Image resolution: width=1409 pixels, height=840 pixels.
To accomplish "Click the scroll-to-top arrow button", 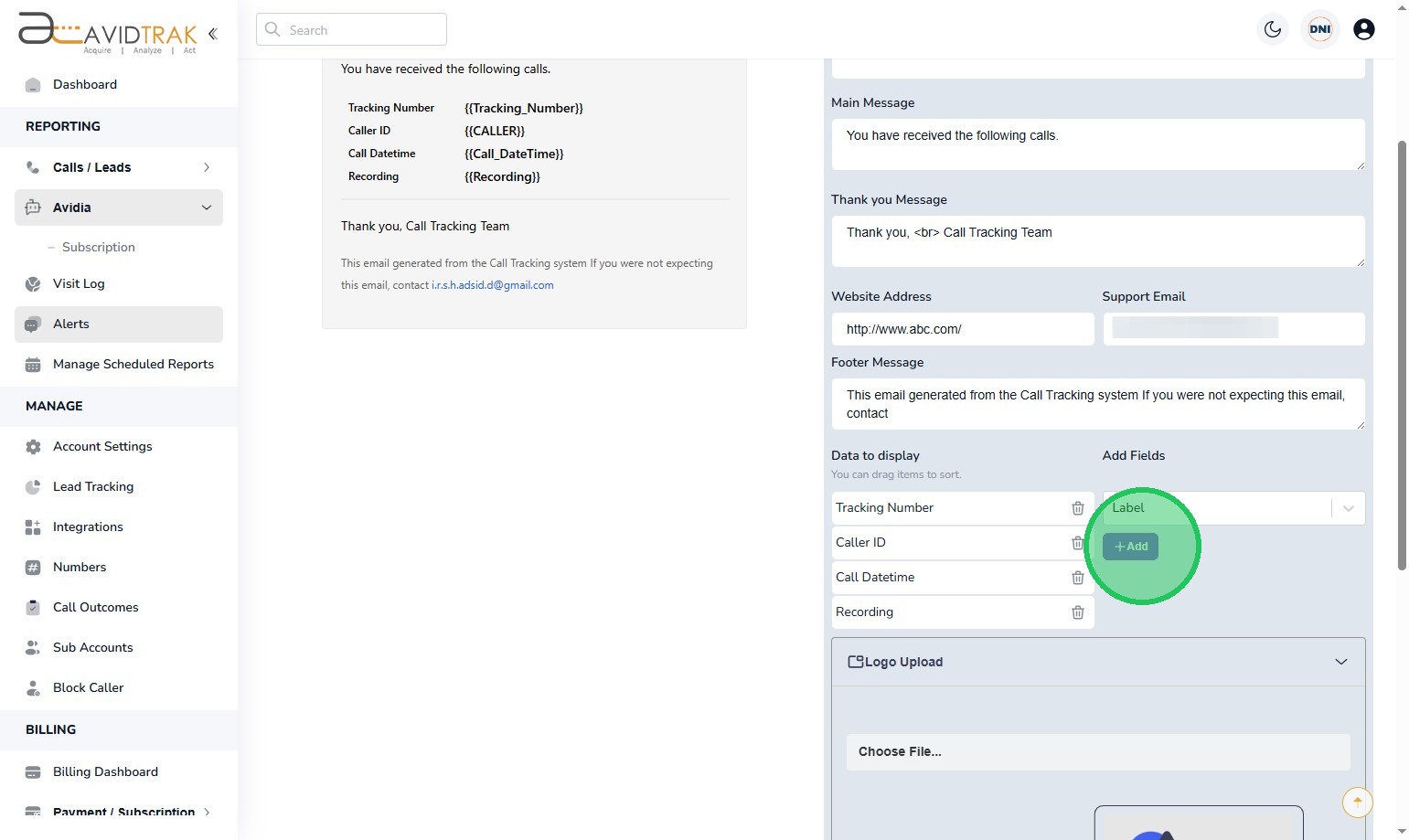I will pos(1357,802).
